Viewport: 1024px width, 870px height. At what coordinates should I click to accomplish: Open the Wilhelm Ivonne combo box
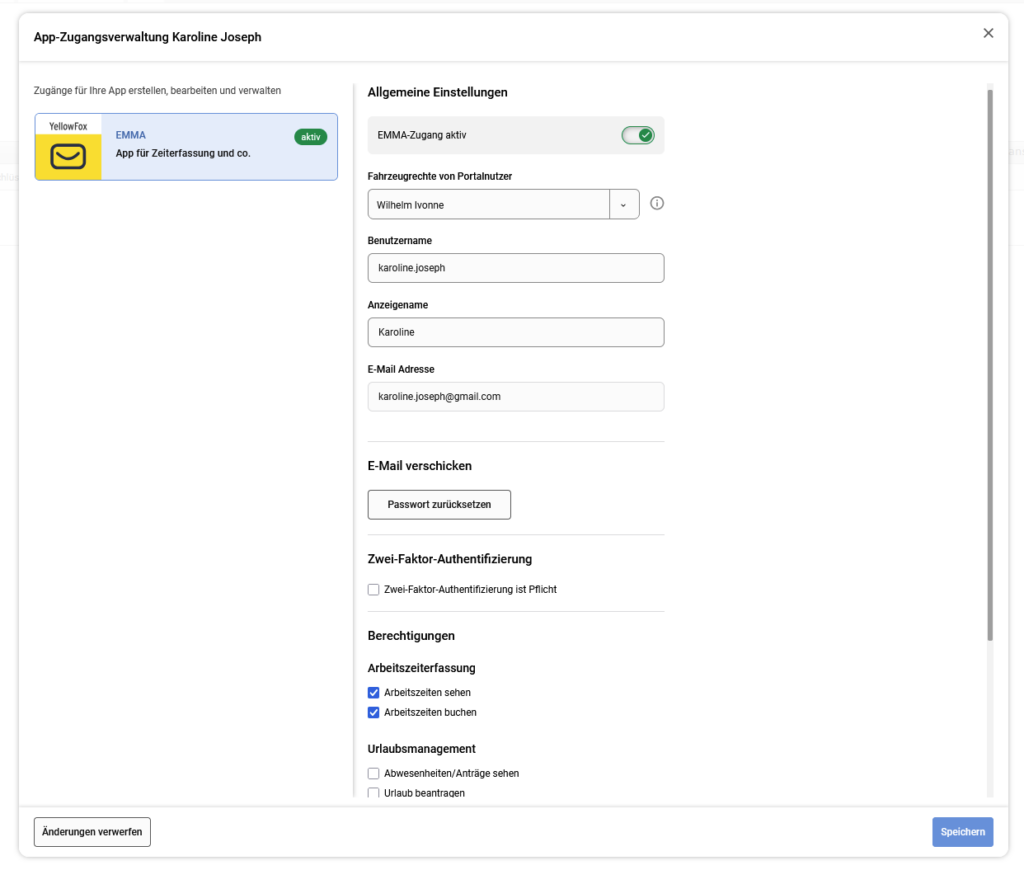pyautogui.click(x=488, y=204)
